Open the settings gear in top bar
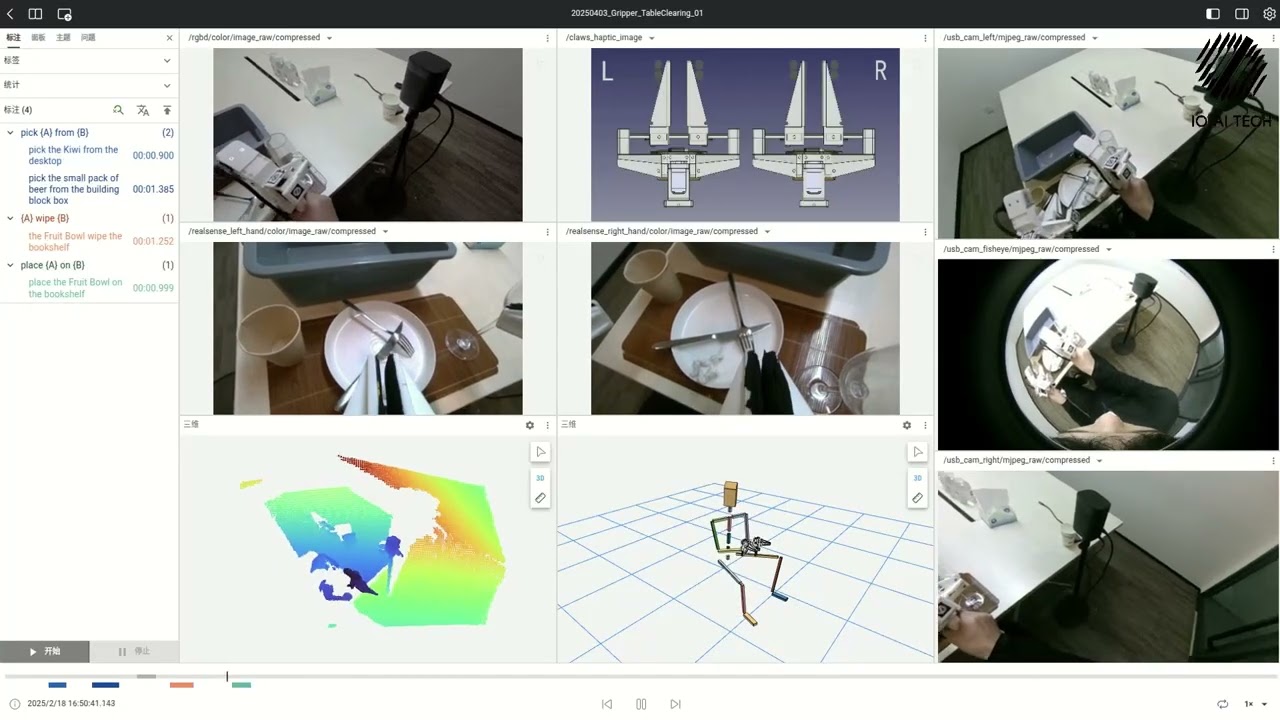This screenshot has width=1280, height=720. (x=1269, y=14)
